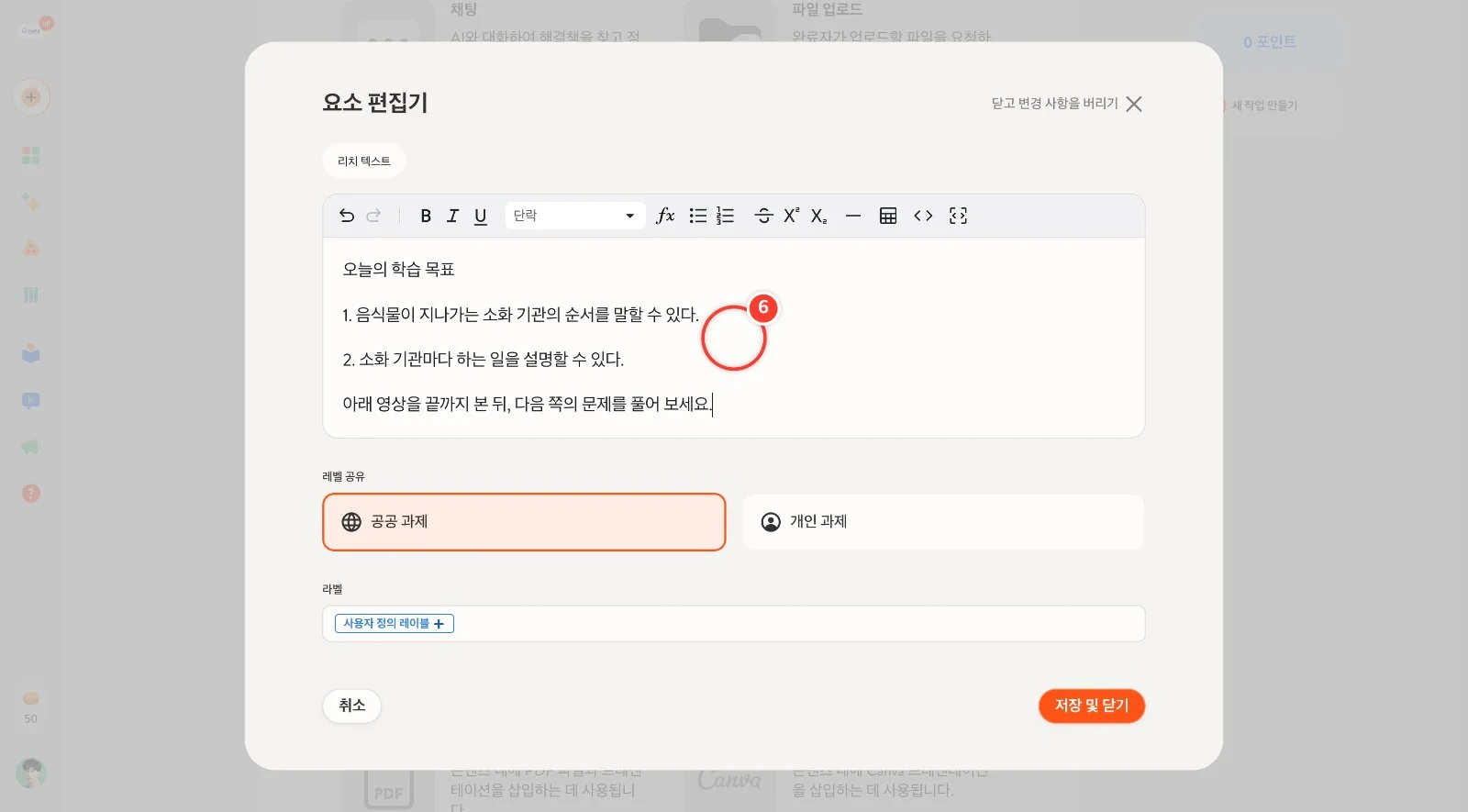
Task: Select the 공공 과제 sharing option
Action: point(524,522)
